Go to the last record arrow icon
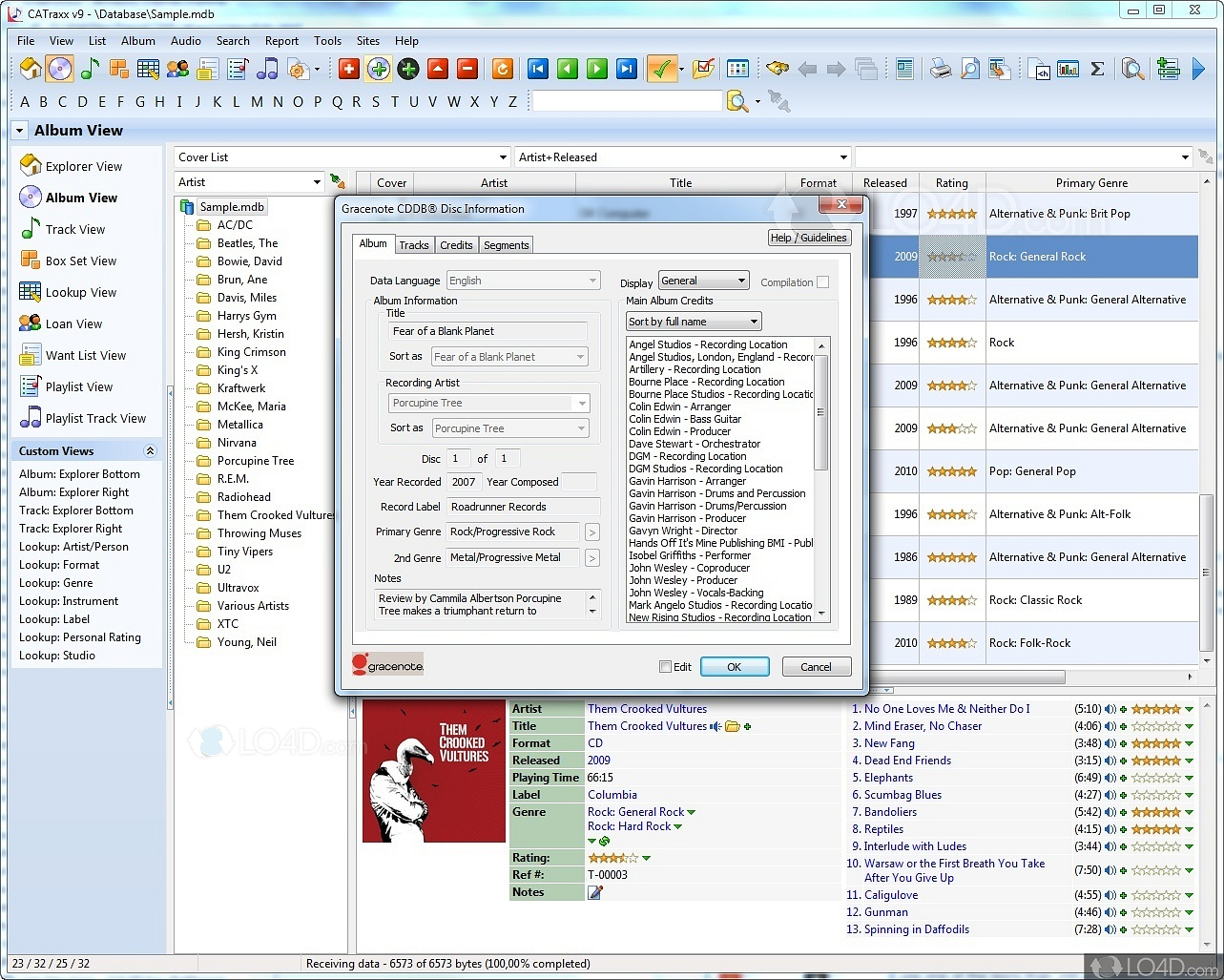 626,69
